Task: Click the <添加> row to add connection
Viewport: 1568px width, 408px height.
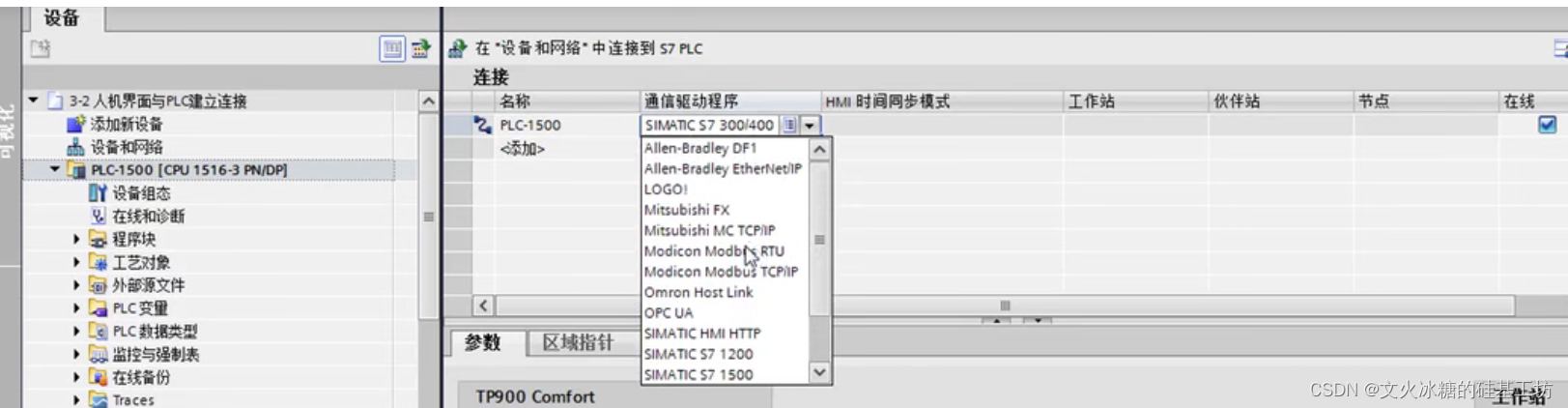Action: pyautogui.click(x=523, y=149)
